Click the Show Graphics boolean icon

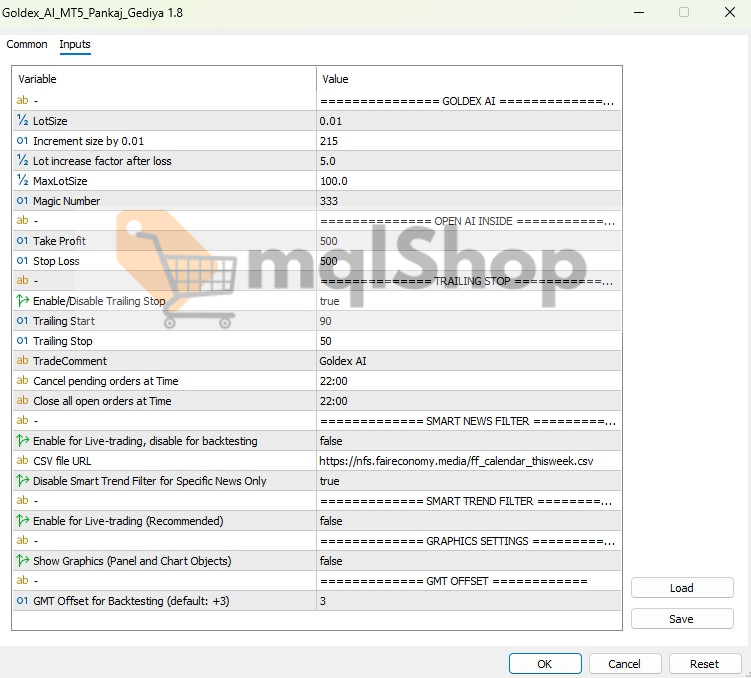[22, 561]
